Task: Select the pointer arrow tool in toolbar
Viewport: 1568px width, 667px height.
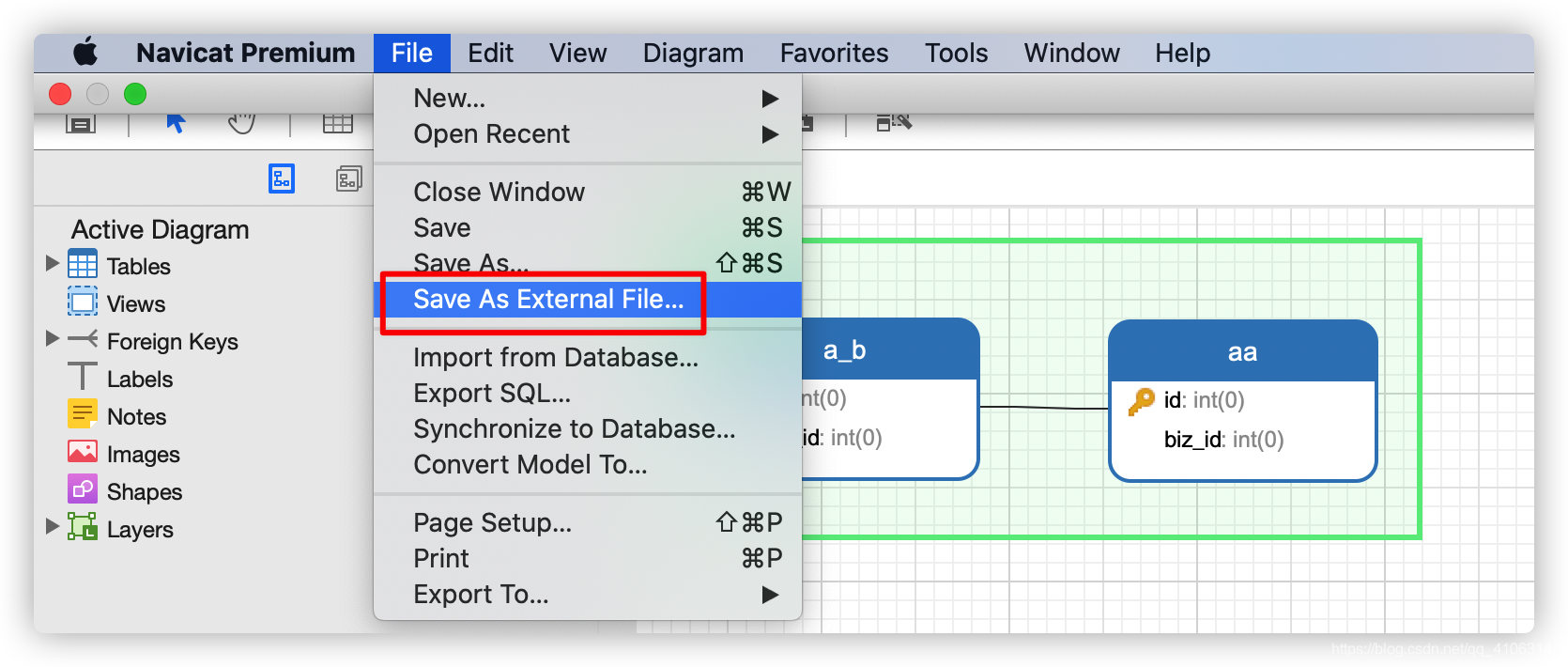Action: [176, 123]
